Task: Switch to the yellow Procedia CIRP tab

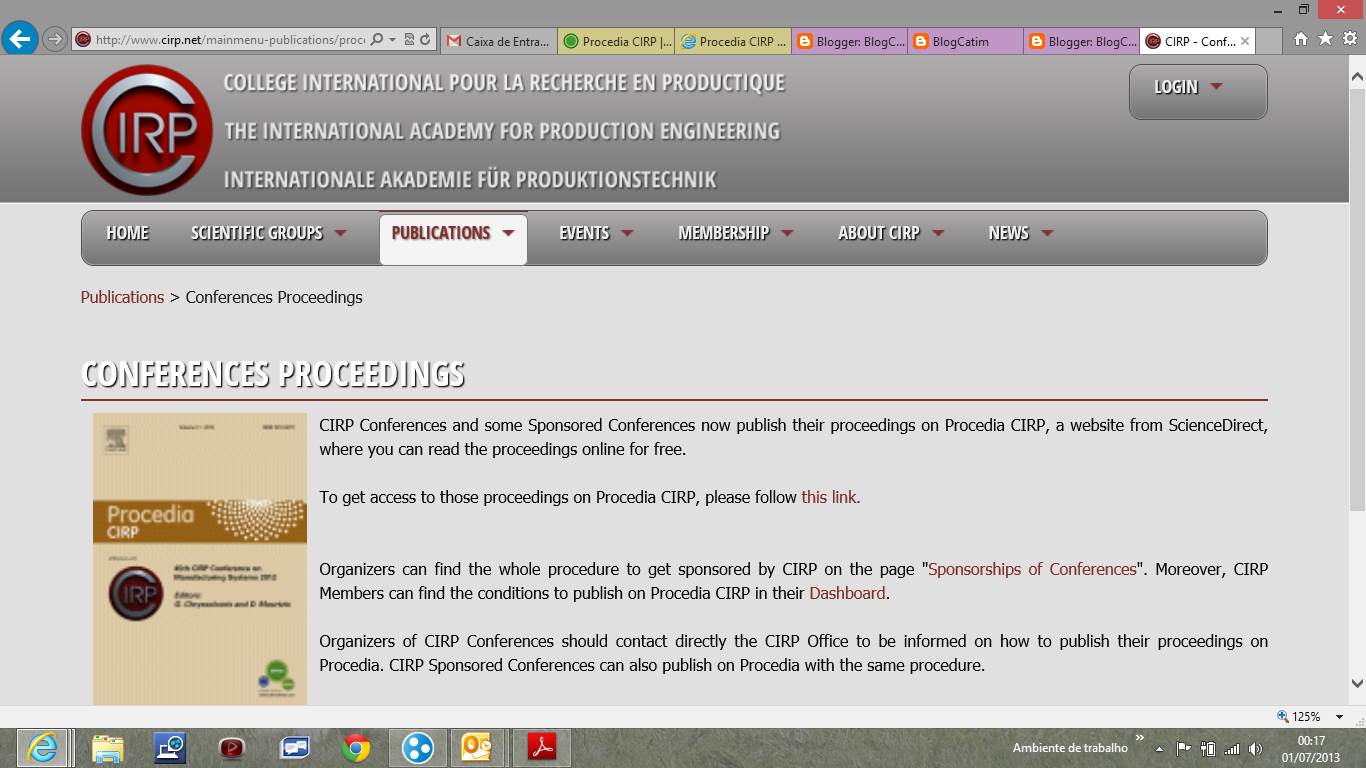Action: tap(733, 41)
